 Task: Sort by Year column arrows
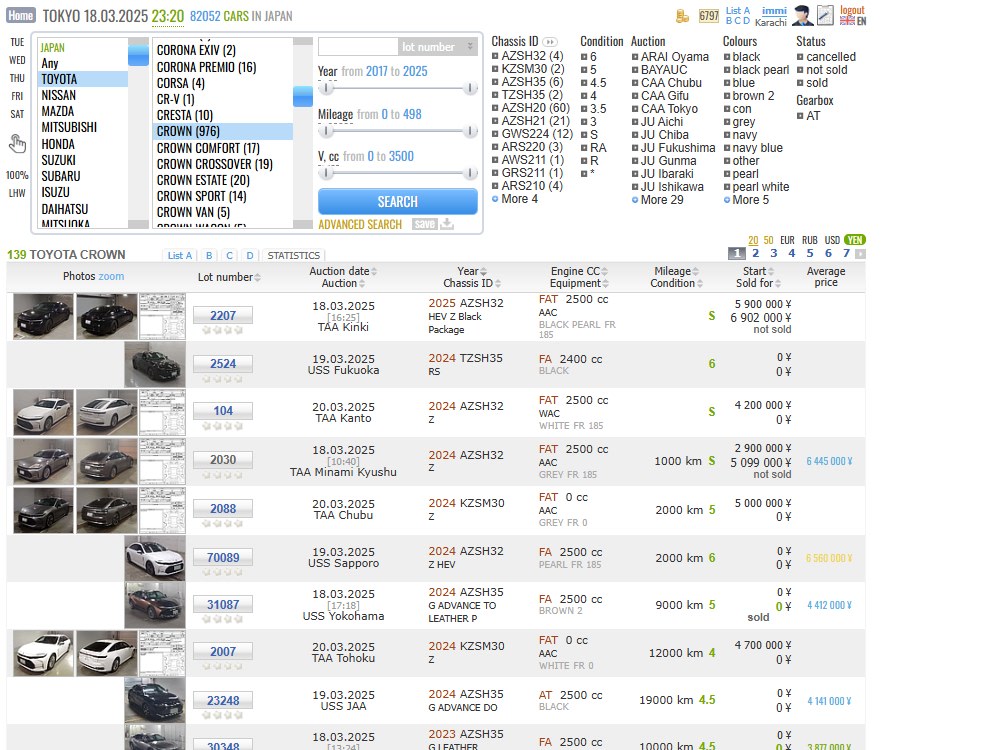coord(483,271)
